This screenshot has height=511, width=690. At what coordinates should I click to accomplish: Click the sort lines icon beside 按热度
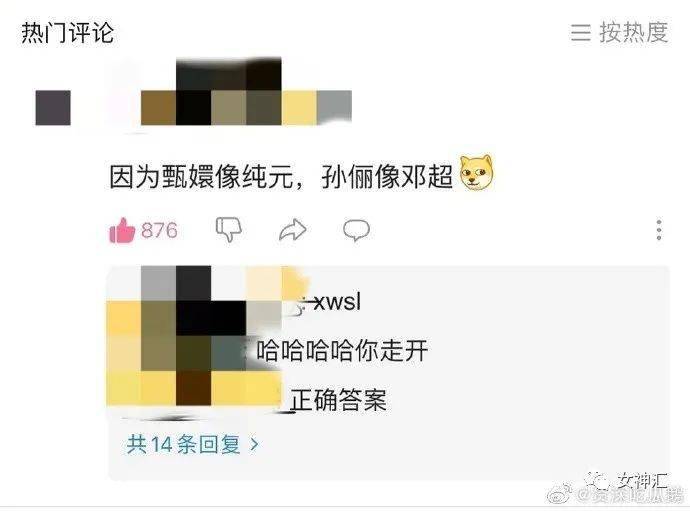click(580, 33)
